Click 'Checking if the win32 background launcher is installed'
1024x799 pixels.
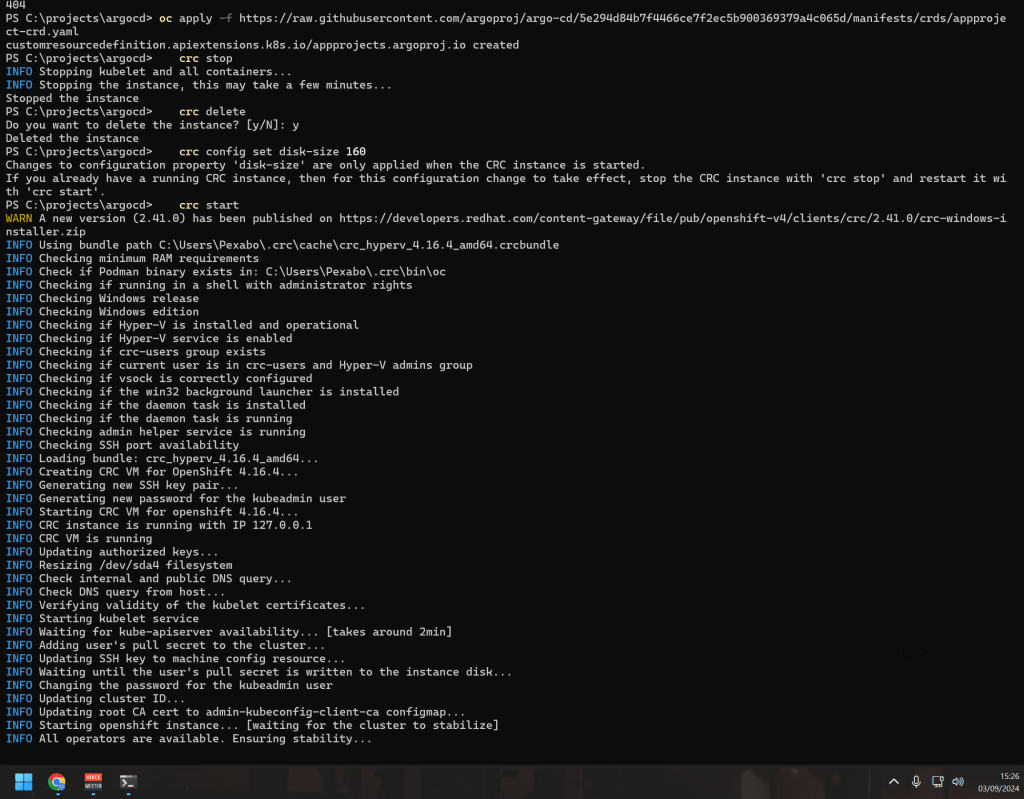(x=202, y=392)
